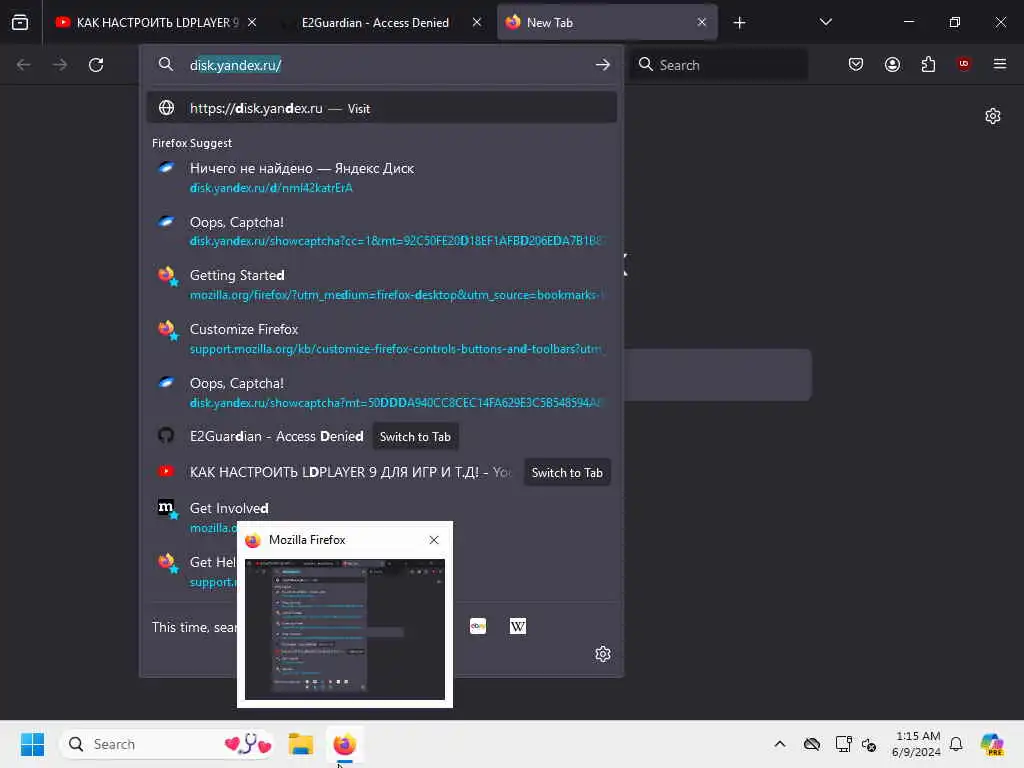Open the clock showing 1:15 AM 6/9/2024

pyautogui.click(x=916, y=744)
